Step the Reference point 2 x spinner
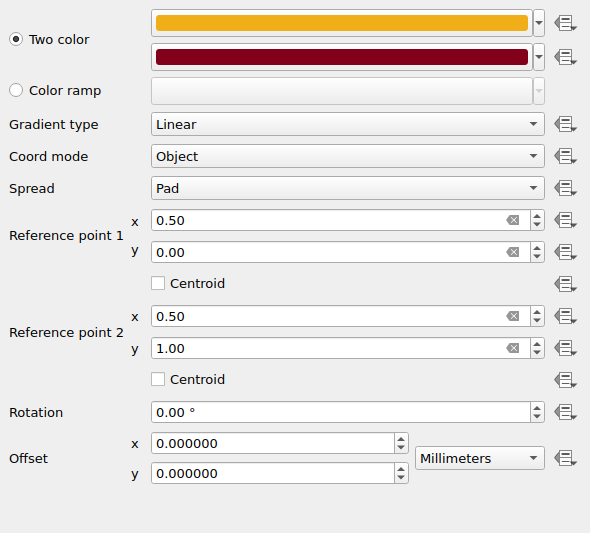Viewport: 590px width, 533px height. coord(537,316)
